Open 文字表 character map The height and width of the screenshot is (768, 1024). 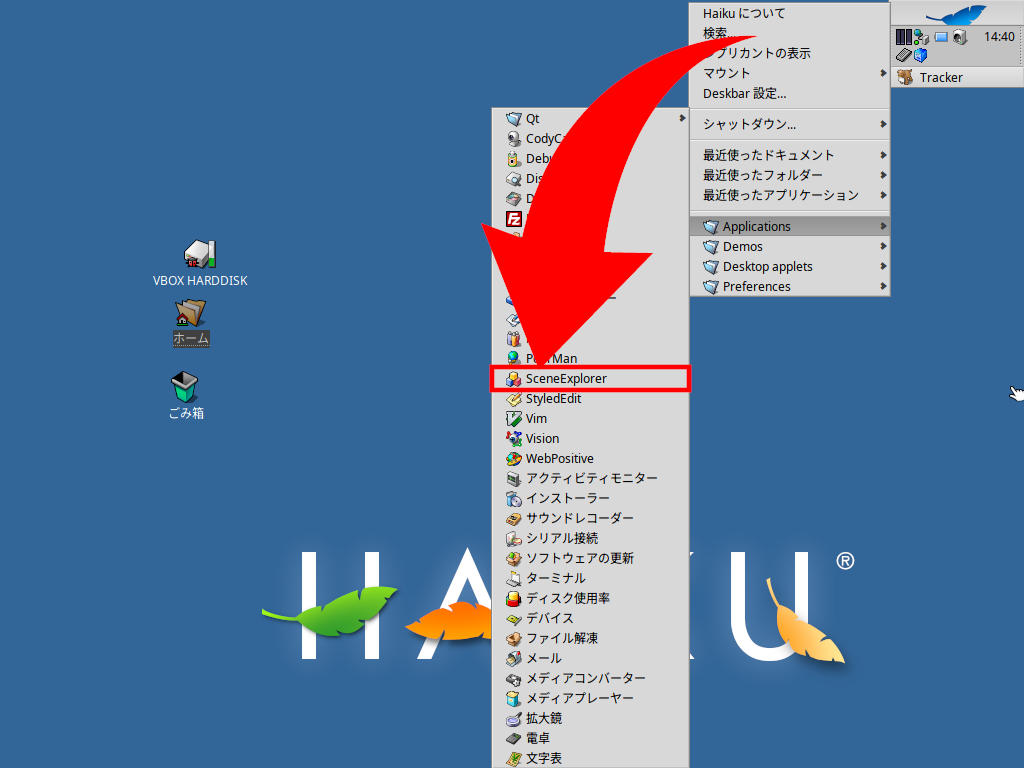pyautogui.click(x=590, y=758)
